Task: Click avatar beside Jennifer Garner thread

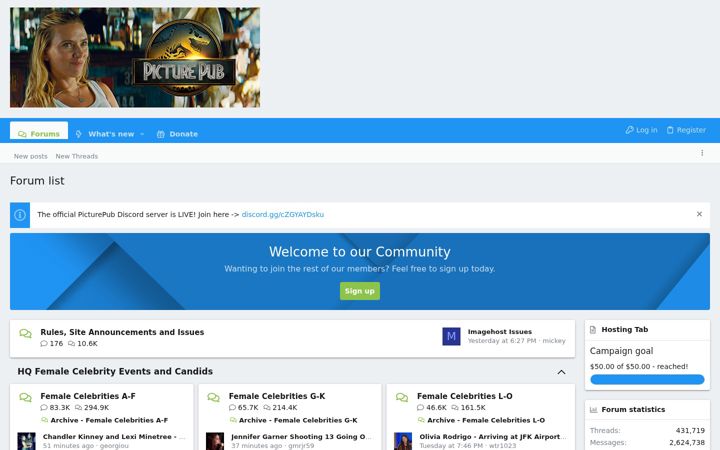Action: [214, 441]
